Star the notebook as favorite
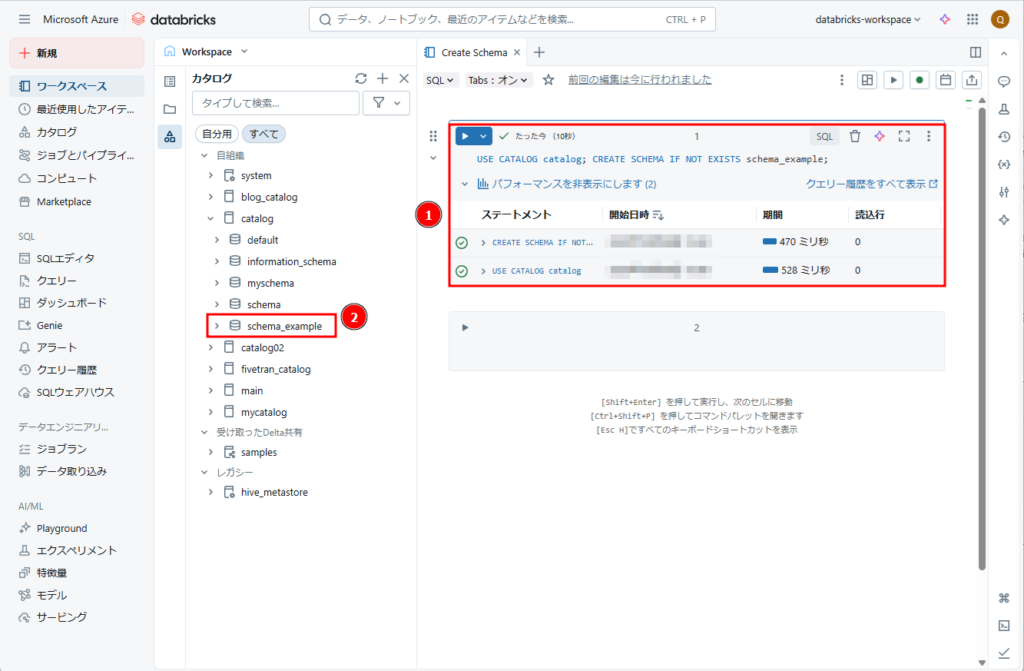 coord(548,80)
